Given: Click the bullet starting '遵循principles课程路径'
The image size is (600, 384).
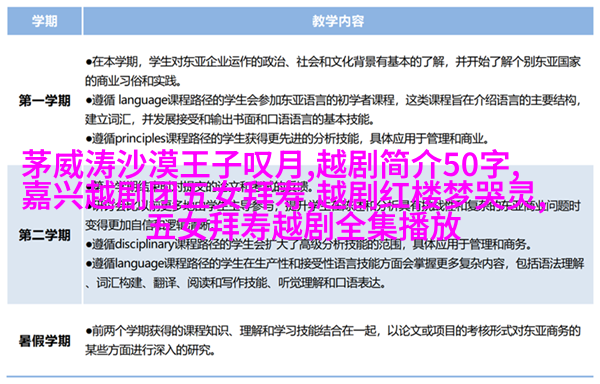Looking at the screenshot, I should point(288,139).
